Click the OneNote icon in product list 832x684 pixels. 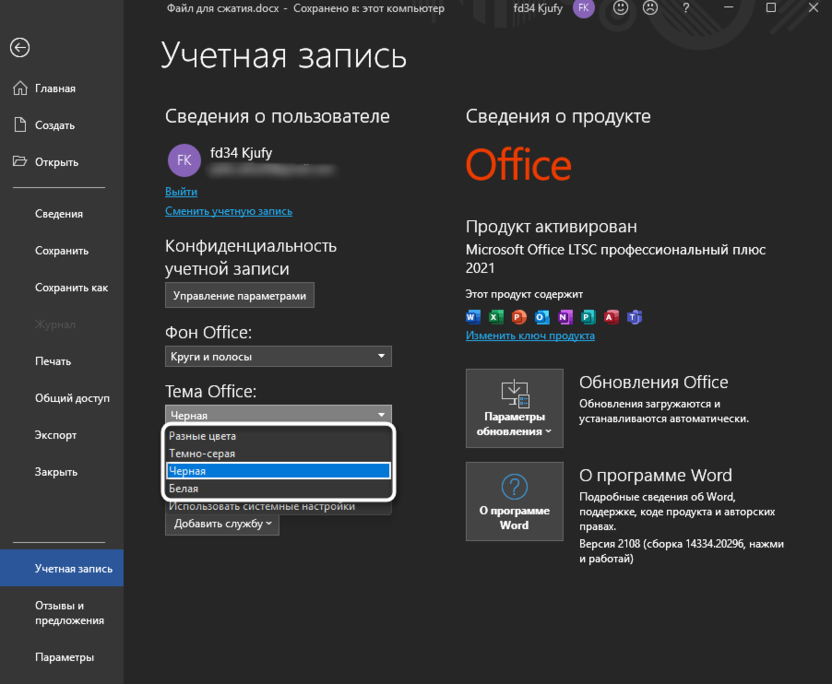coord(564,317)
